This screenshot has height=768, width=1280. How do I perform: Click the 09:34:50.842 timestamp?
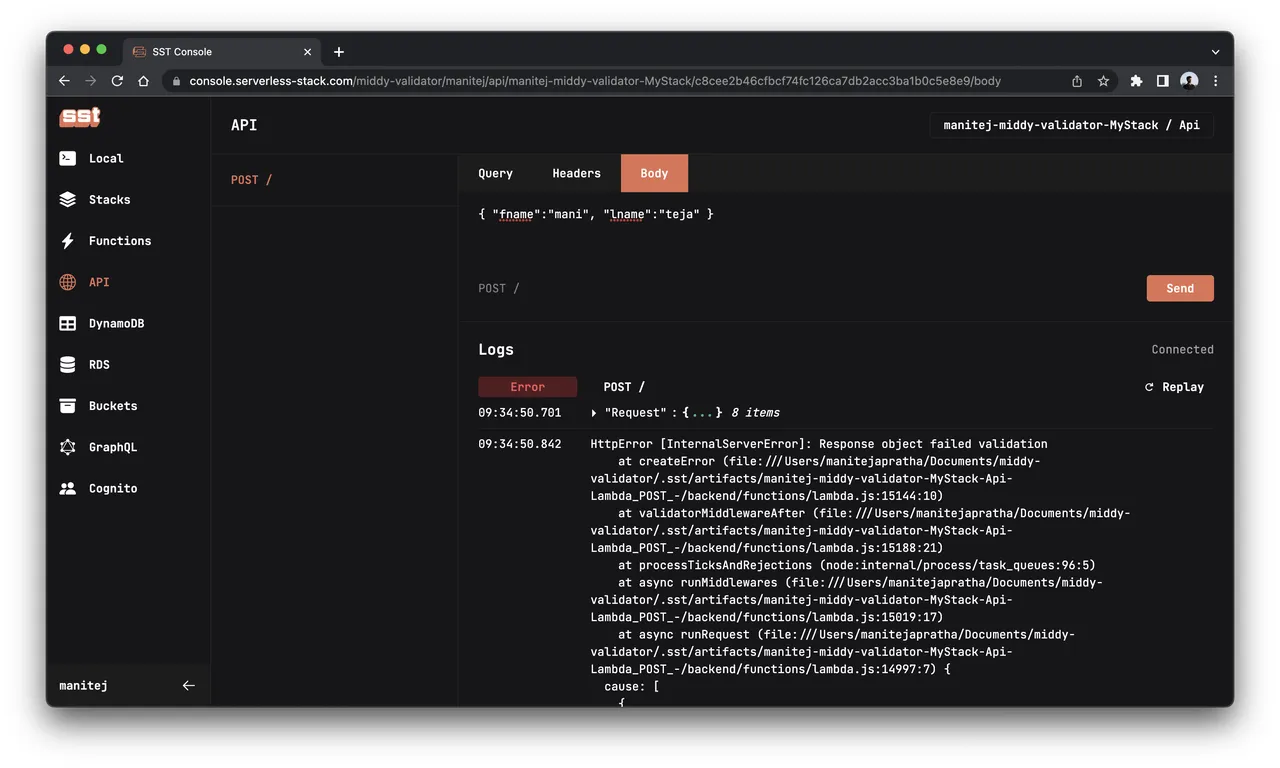(520, 444)
